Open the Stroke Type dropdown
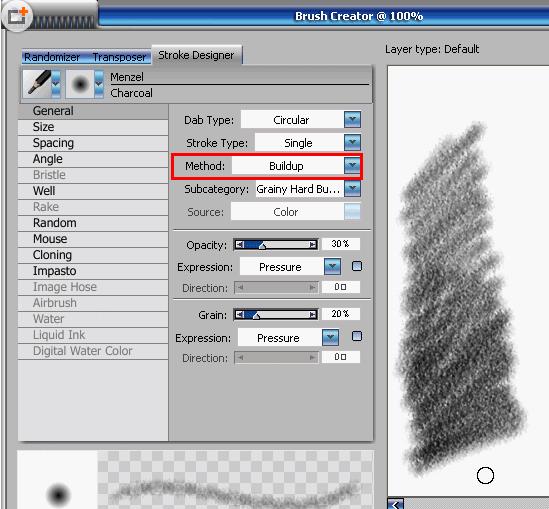This screenshot has width=549, height=509. [352, 142]
